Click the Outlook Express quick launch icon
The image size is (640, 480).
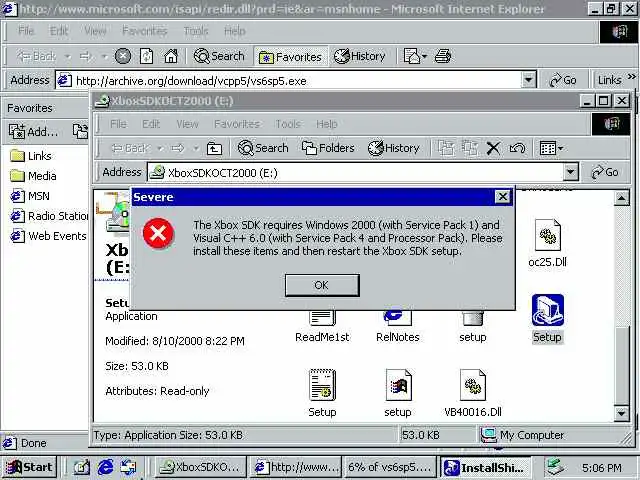128,467
